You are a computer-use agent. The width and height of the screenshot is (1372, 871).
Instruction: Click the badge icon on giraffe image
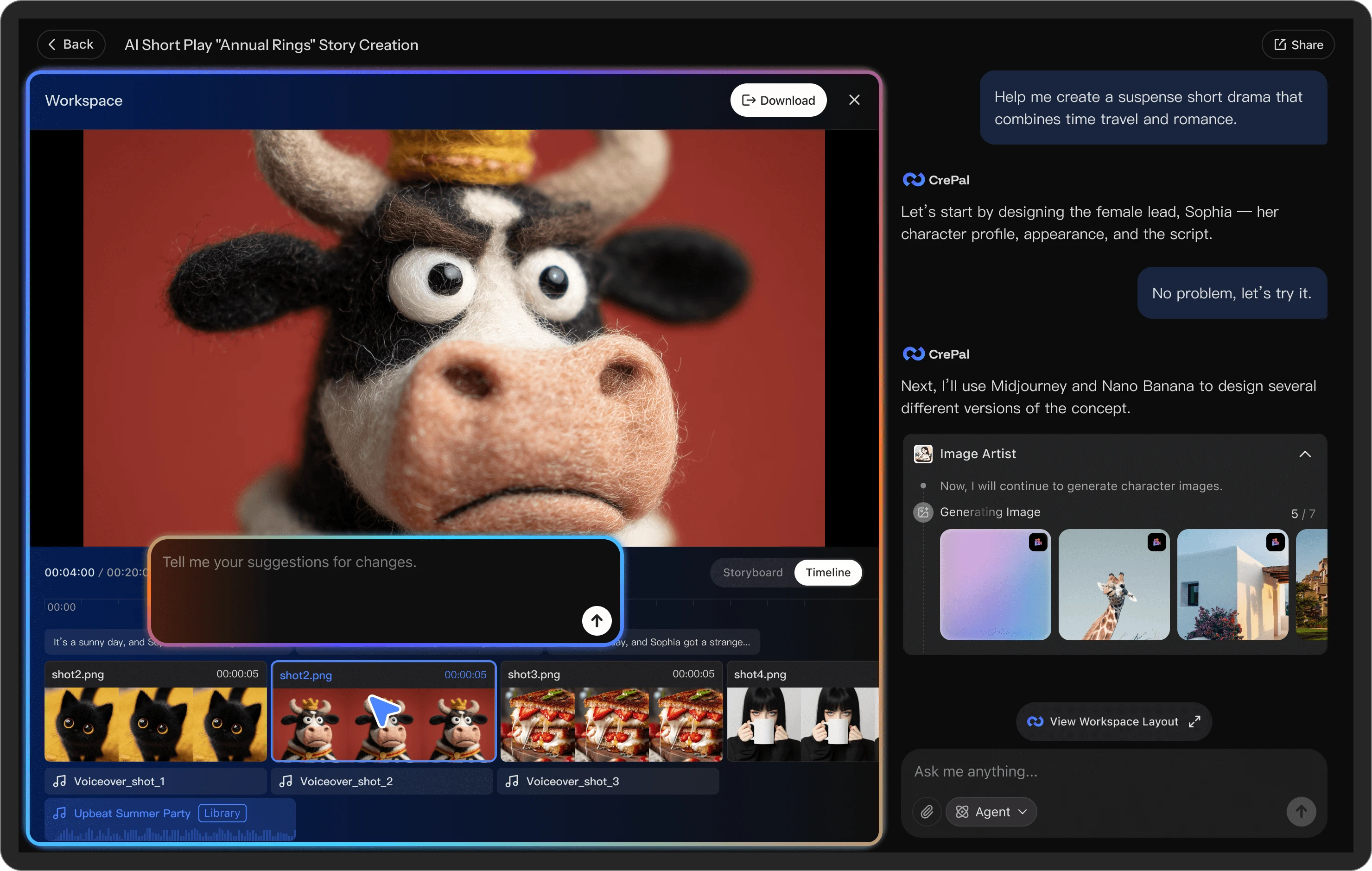click(1156, 542)
